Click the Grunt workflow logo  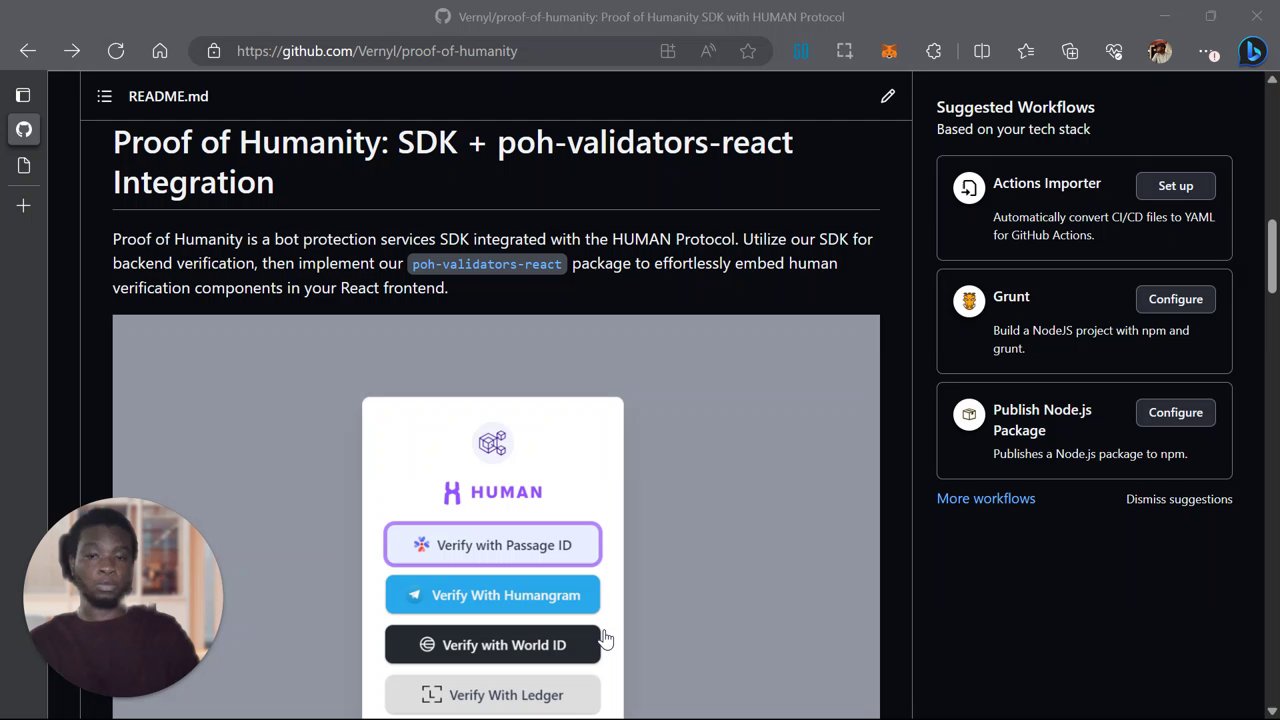click(x=969, y=301)
